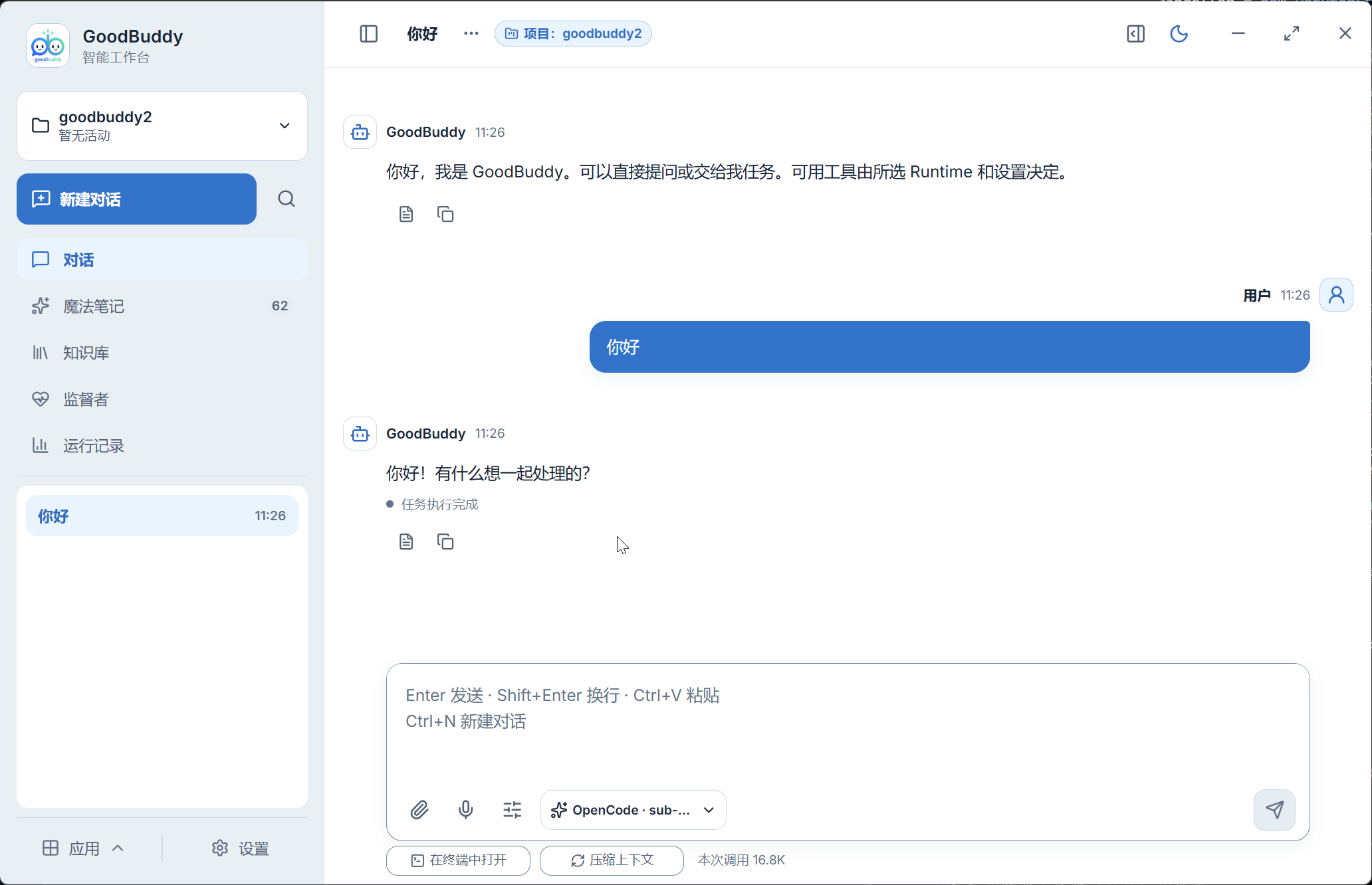
Task: Click 在终端中打开 button
Action: (458, 860)
